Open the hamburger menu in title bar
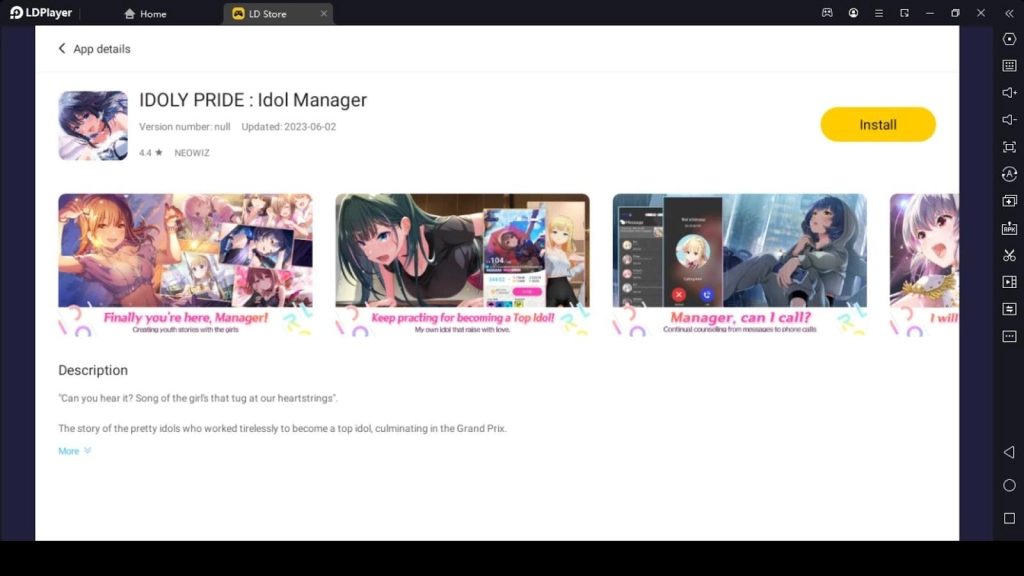Image resolution: width=1024 pixels, height=576 pixels. pyautogui.click(x=879, y=13)
